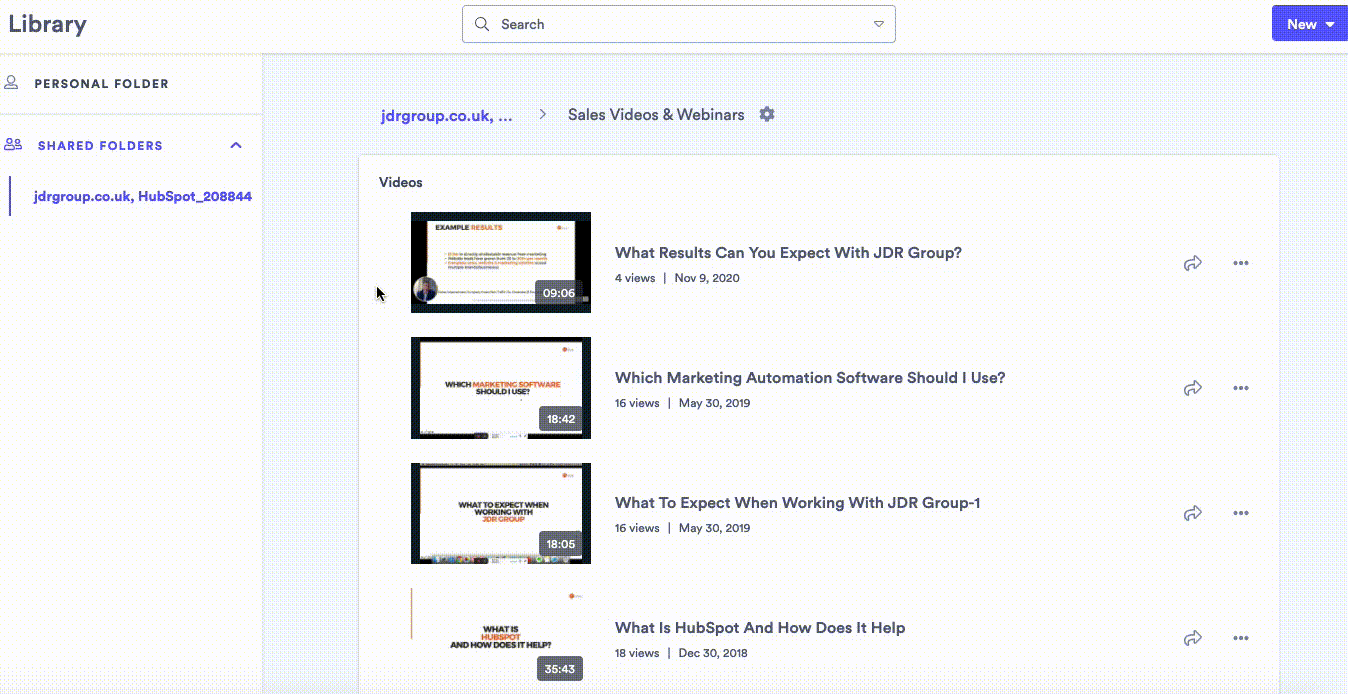
Task: Click the 18 views count
Action: click(x=637, y=653)
